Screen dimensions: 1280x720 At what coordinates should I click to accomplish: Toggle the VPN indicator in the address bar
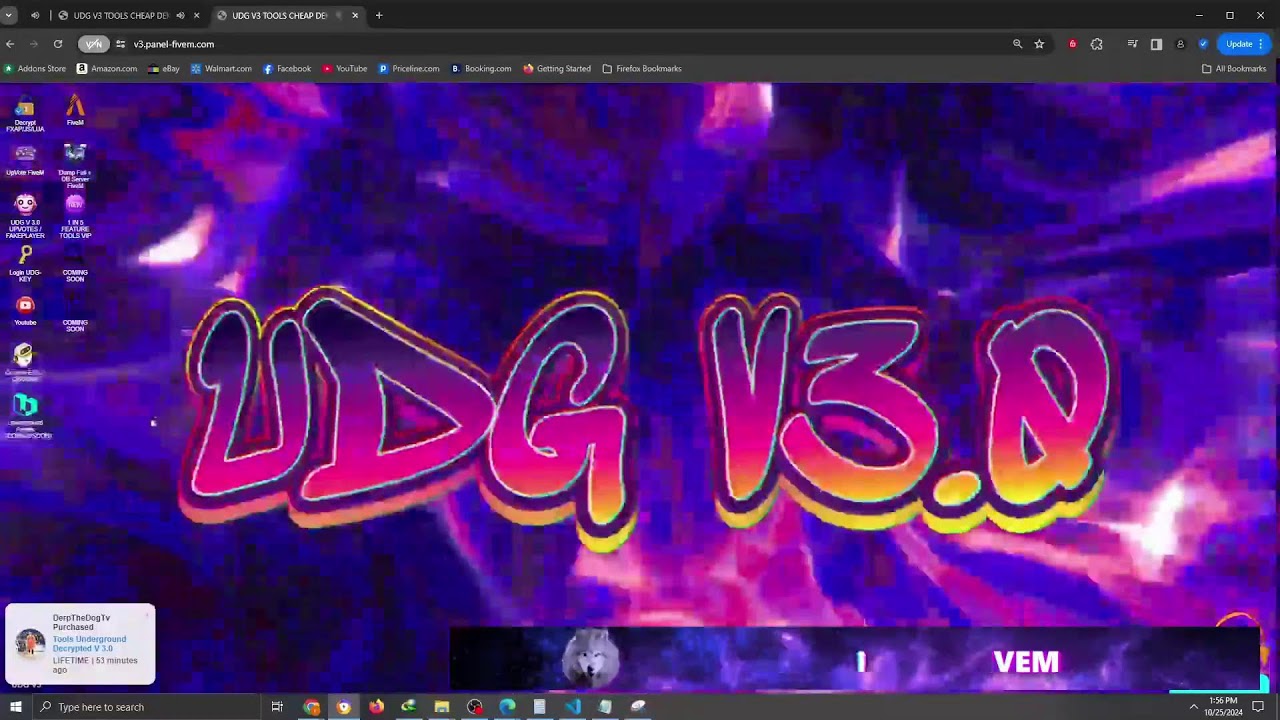pyautogui.click(x=93, y=44)
